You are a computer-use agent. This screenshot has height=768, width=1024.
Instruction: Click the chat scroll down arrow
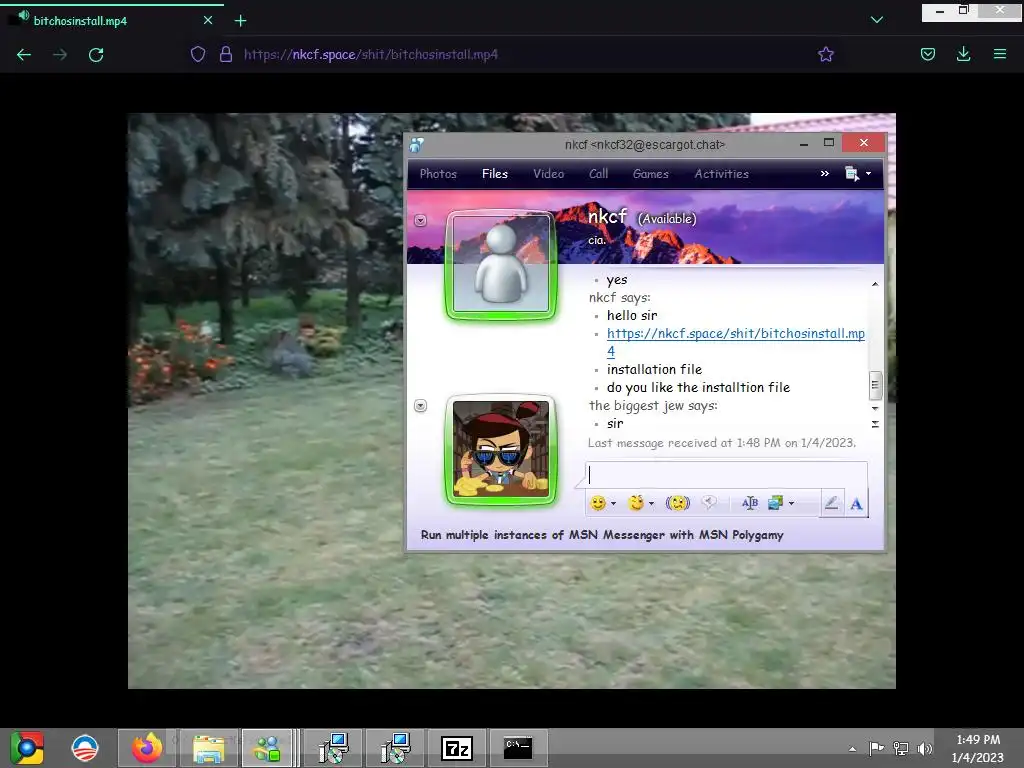[875, 408]
